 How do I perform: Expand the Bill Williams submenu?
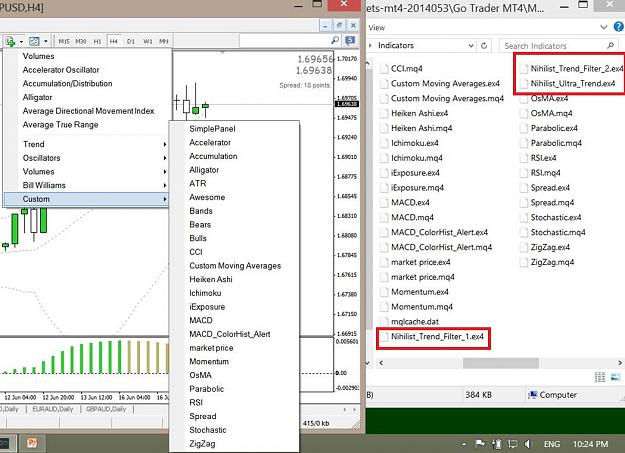(x=88, y=185)
